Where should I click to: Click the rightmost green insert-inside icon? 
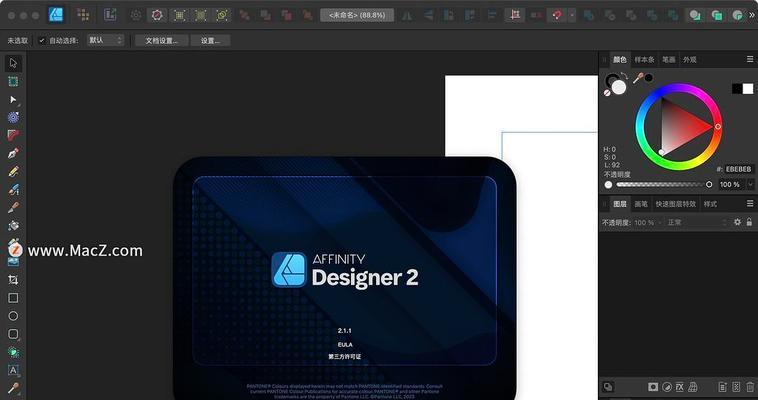click(737, 15)
